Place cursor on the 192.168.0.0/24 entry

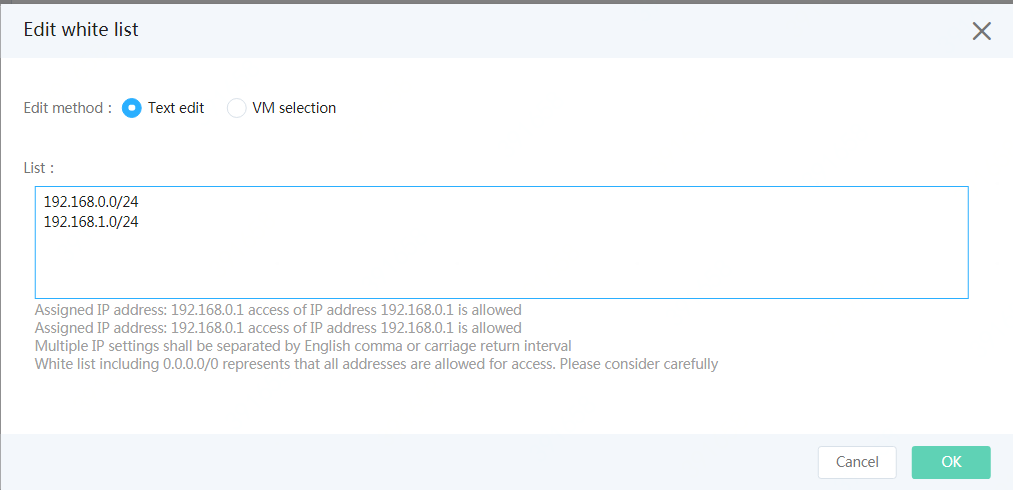pyautogui.click(x=90, y=202)
